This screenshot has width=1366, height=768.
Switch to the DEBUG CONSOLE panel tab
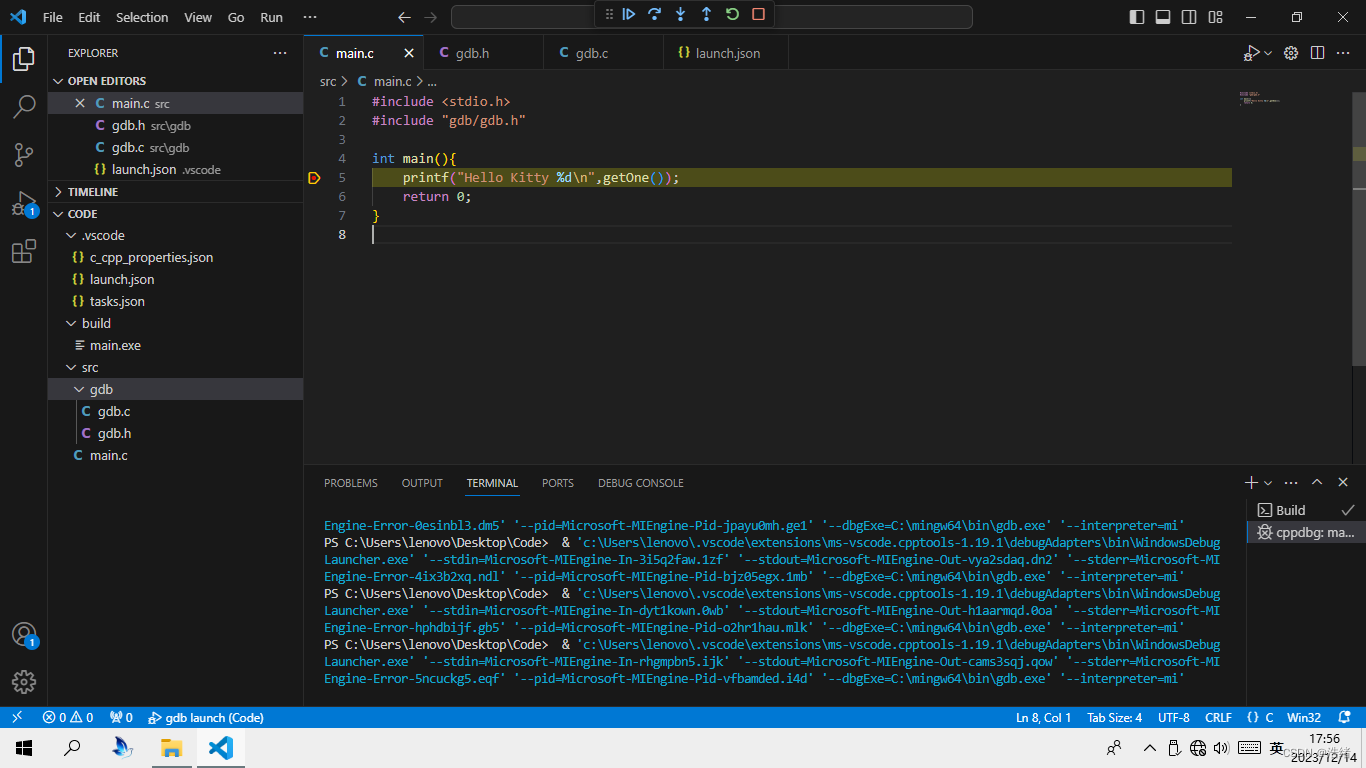coord(640,483)
